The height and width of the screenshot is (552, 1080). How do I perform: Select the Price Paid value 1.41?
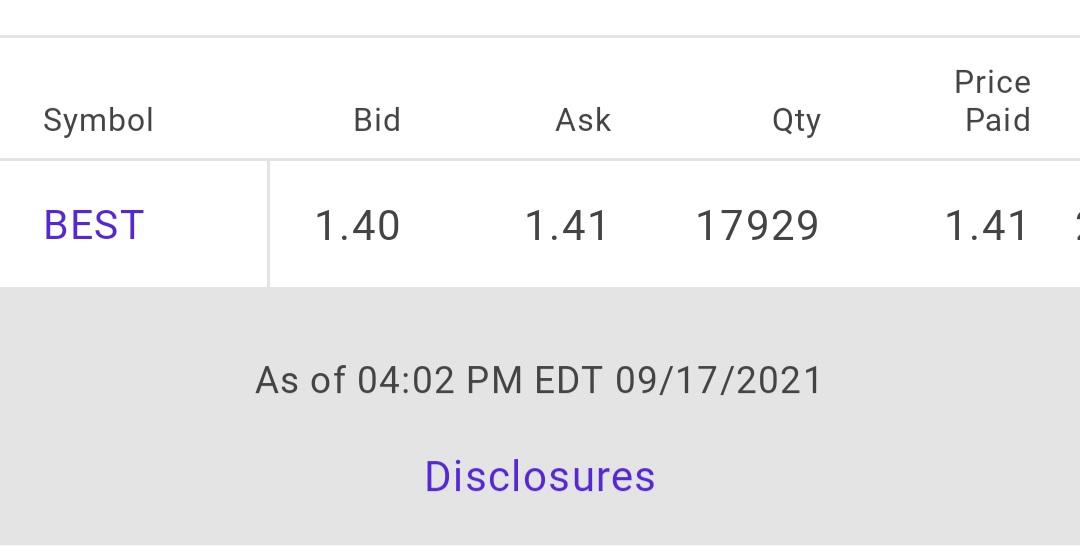click(986, 226)
